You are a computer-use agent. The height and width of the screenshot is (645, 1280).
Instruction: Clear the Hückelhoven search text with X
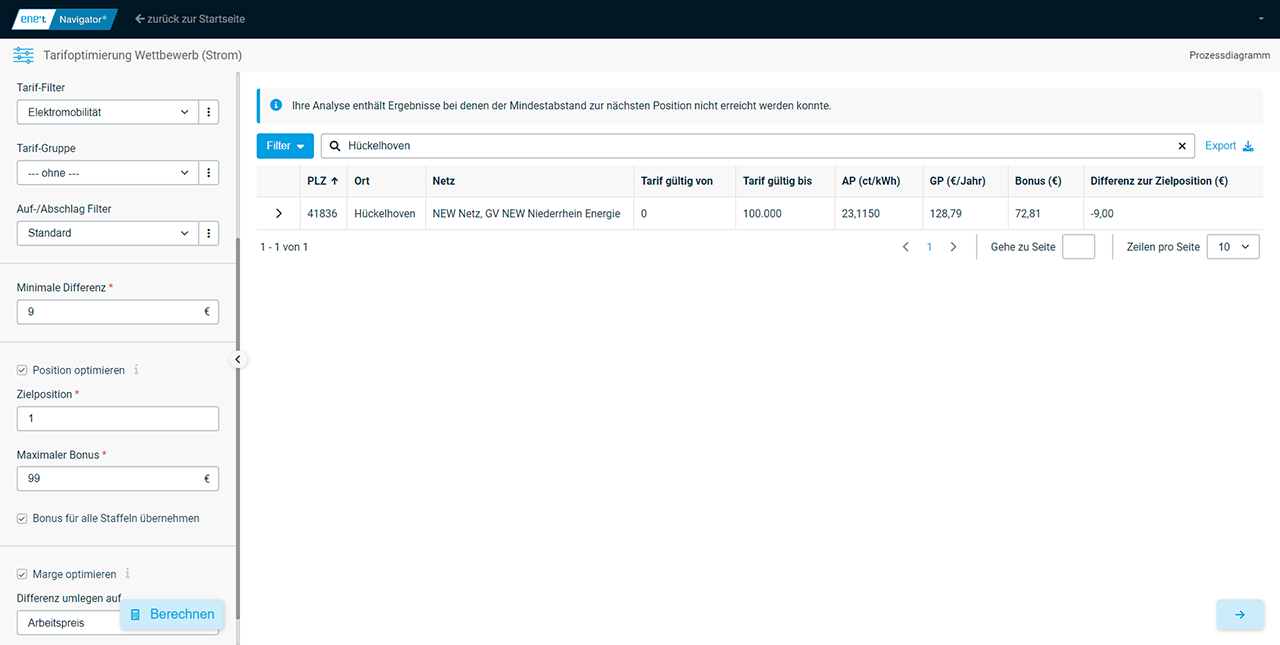[x=1182, y=146]
